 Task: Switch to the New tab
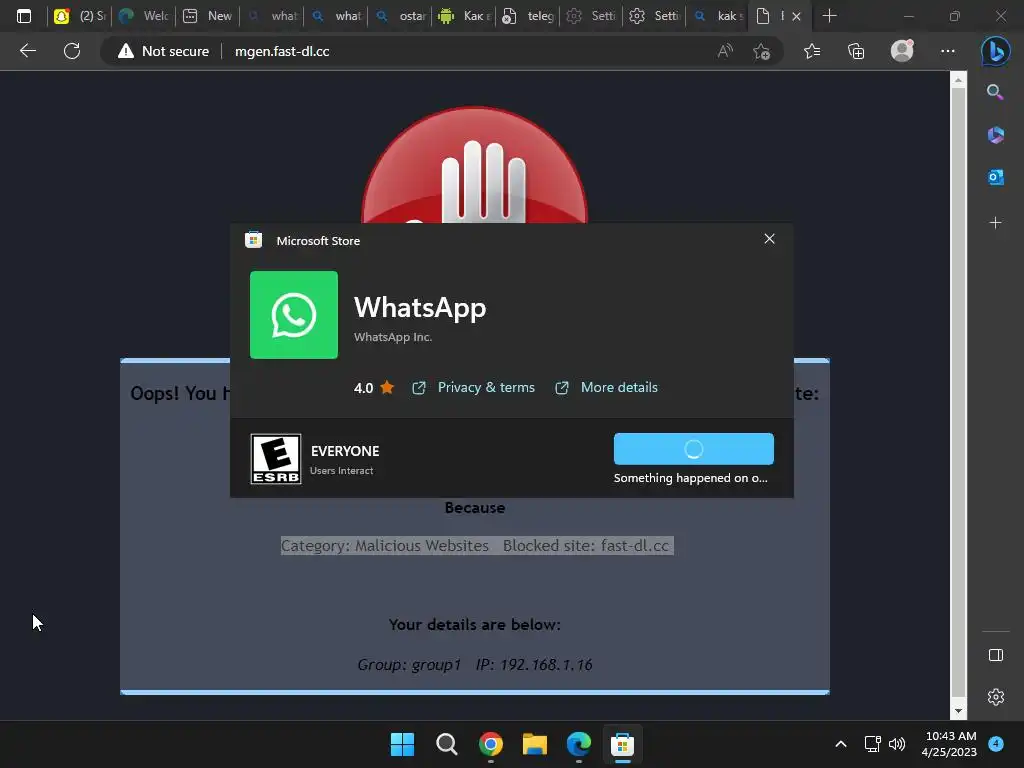pos(207,16)
